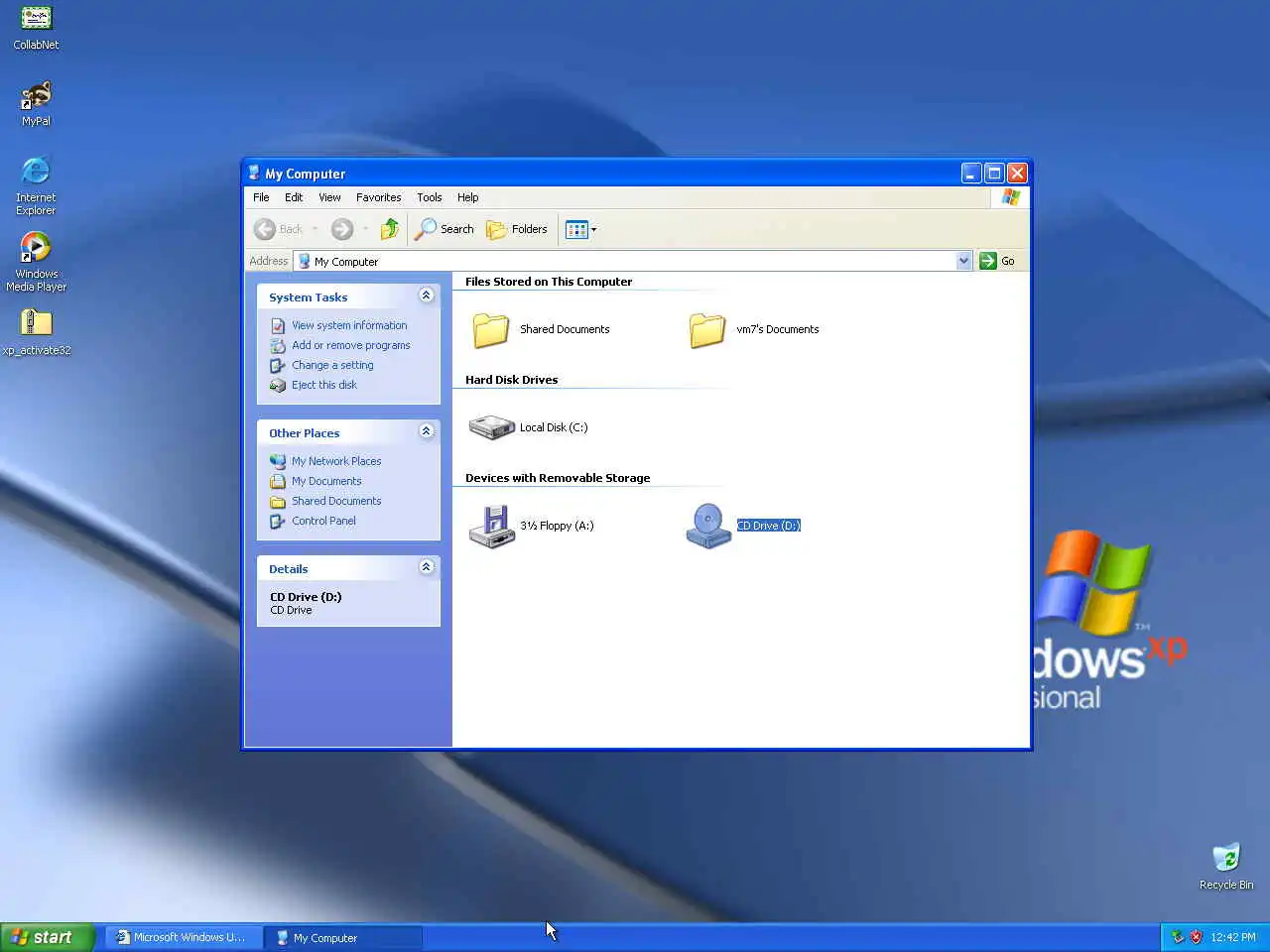1270x952 pixels.
Task: Collapse the Other Places panel
Action: (x=427, y=431)
